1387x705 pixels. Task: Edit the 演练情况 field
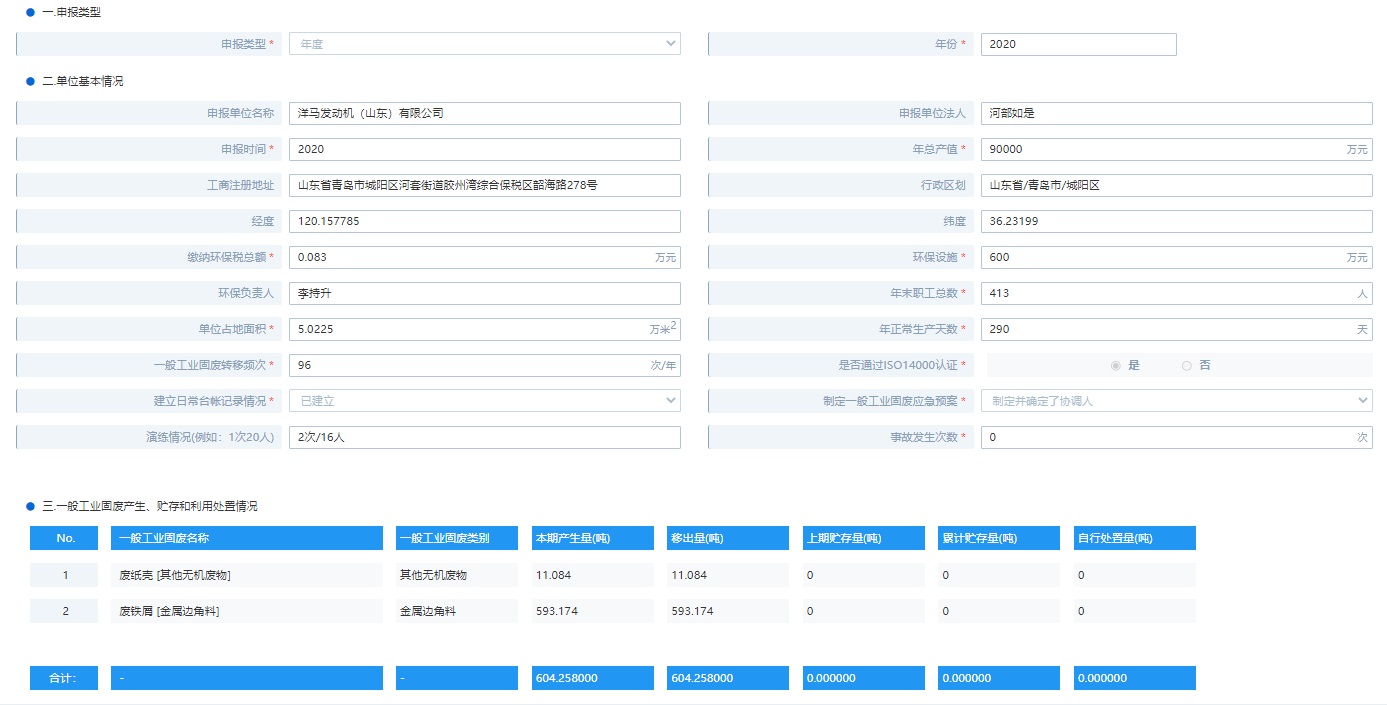484,437
